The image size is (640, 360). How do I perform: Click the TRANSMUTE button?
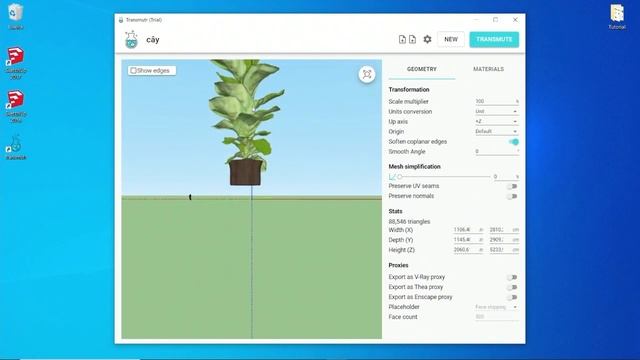point(494,39)
